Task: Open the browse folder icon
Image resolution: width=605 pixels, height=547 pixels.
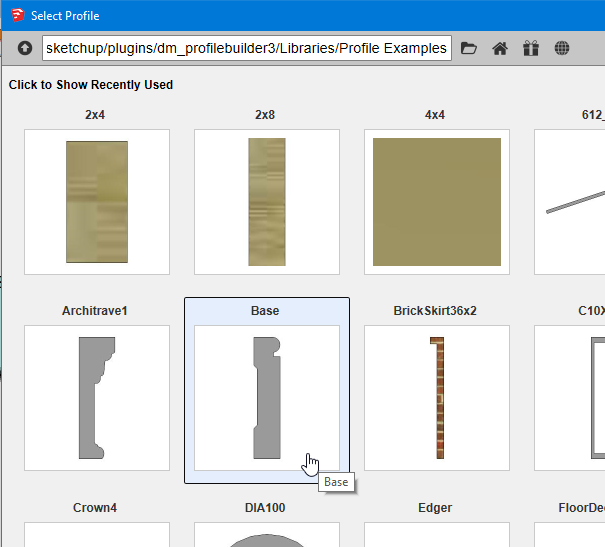Action: tap(469, 48)
